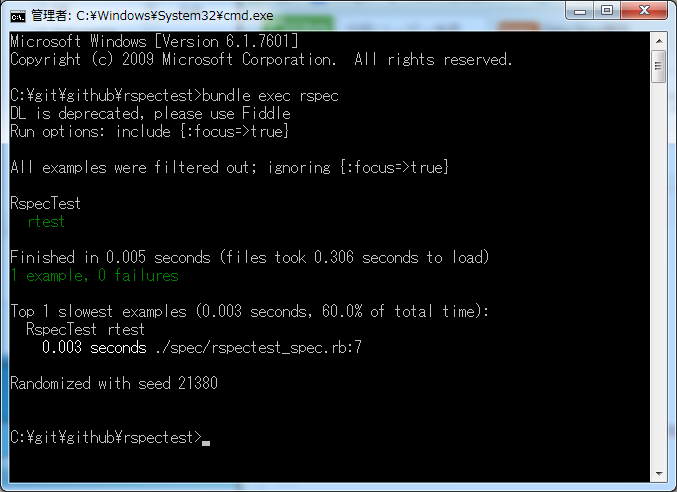Image resolution: width=677 pixels, height=492 pixels.
Task: Click the 'Finished in 0.005 seconds' line
Action: click(x=250, y=257)
